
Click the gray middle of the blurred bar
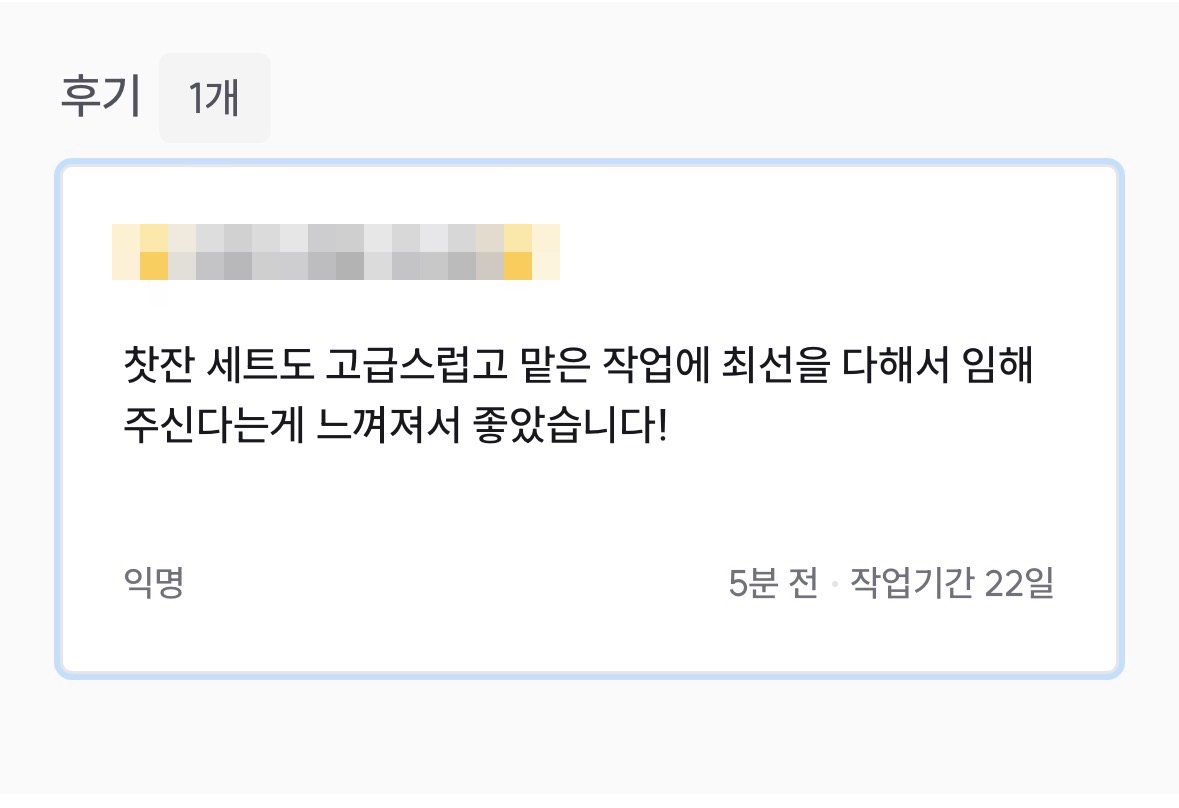pyautogui.click(x=336, y=253)
